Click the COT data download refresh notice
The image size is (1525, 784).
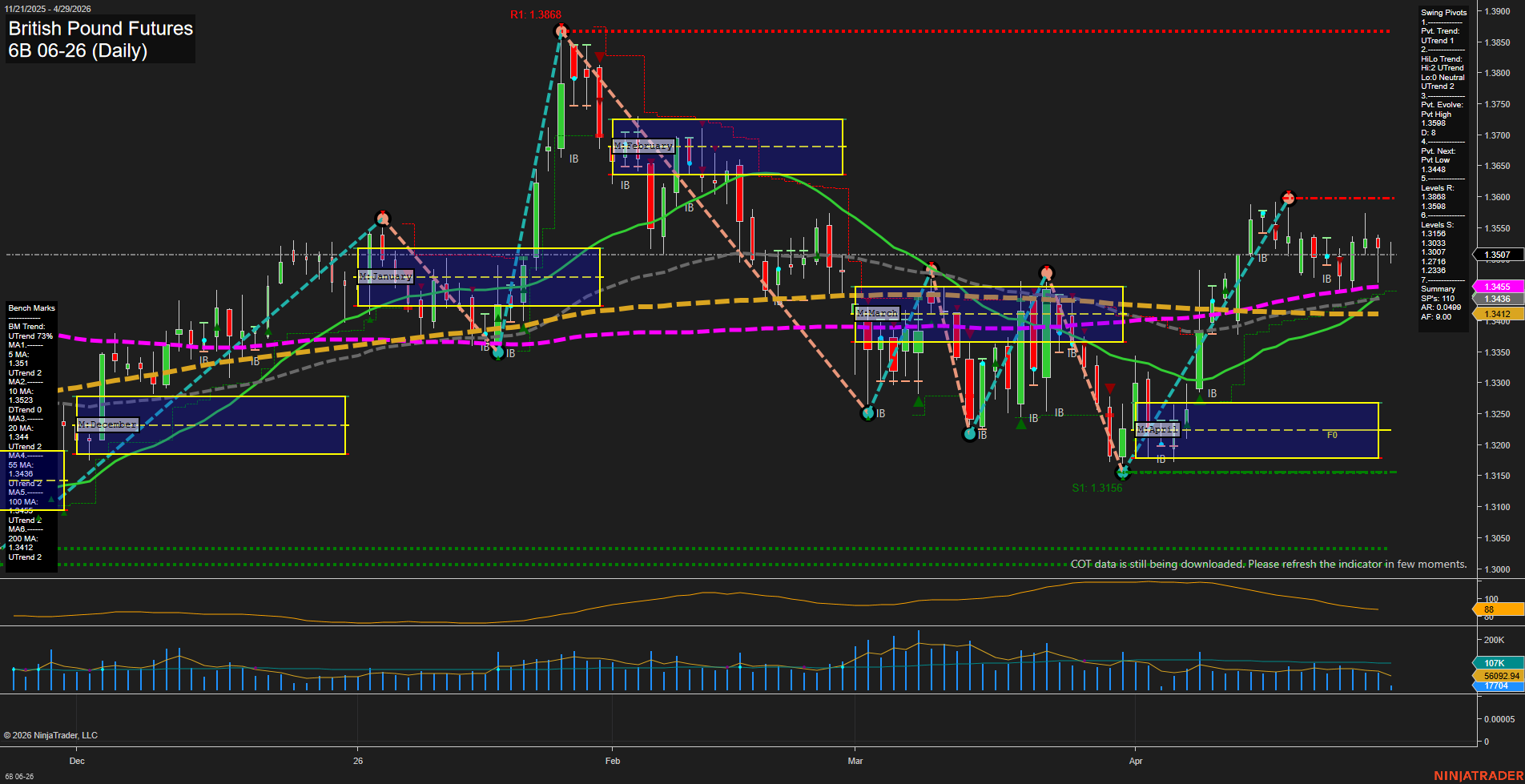(1268, 564)
